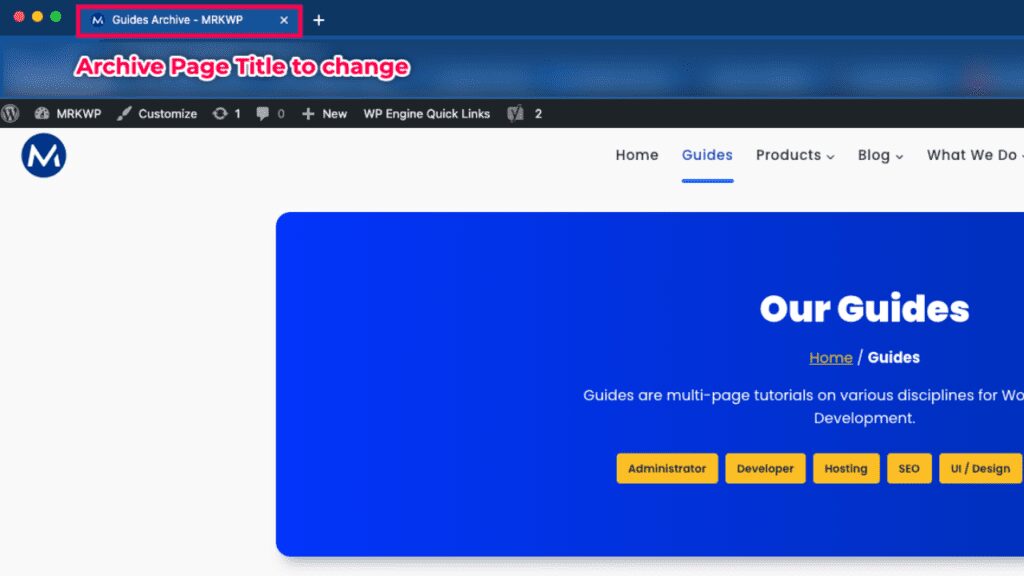
Task: Maximize the browser window with green button
Action: click(x=56, y=17)
